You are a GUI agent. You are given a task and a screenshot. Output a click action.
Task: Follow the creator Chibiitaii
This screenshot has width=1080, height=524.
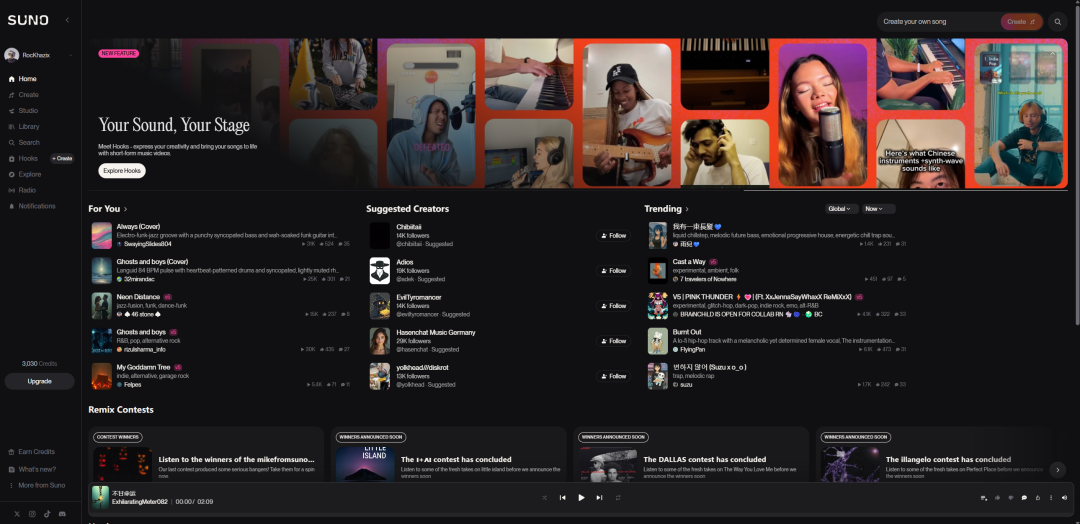613,235
